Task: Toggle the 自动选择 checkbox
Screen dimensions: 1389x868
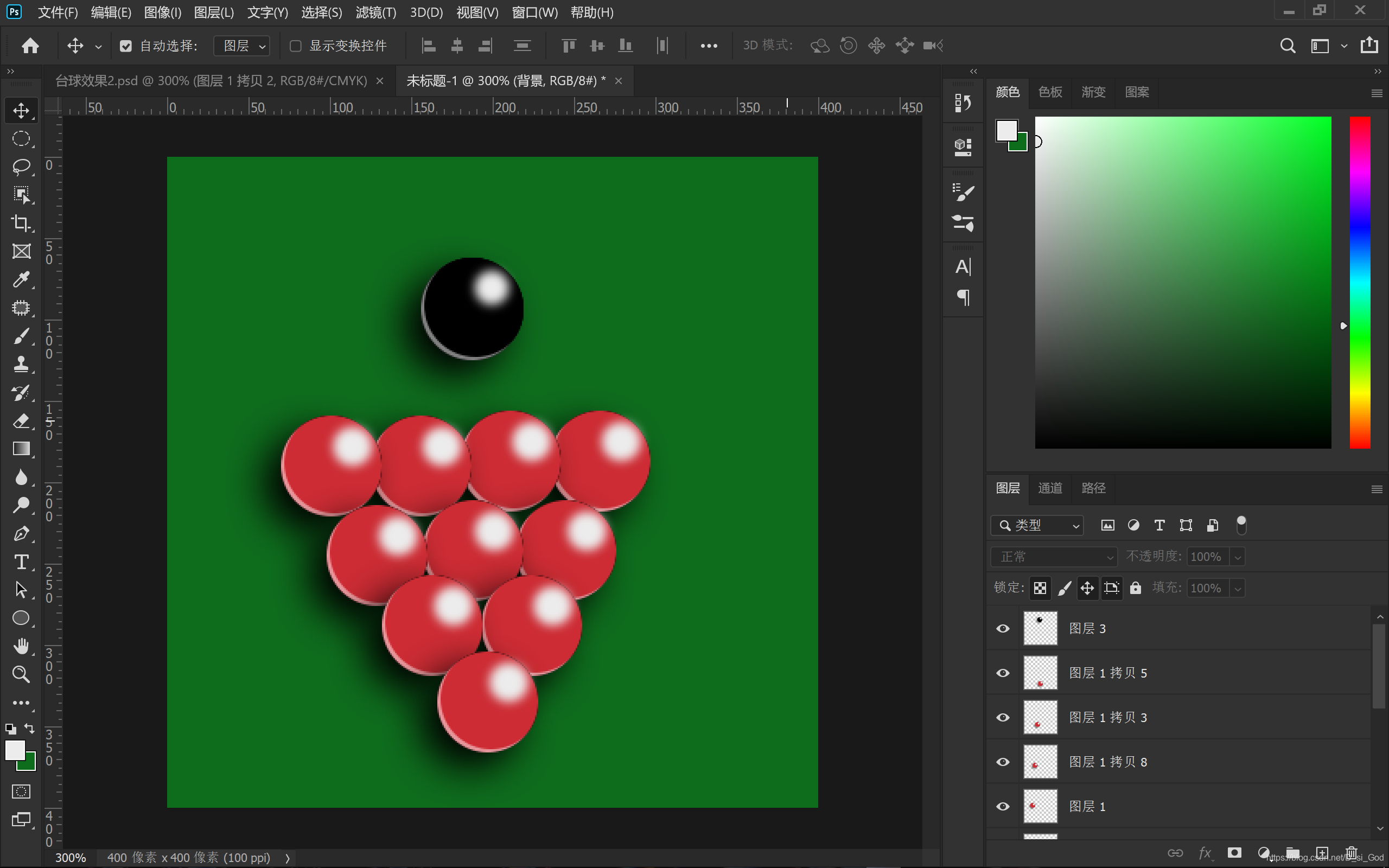Action: 126,46
